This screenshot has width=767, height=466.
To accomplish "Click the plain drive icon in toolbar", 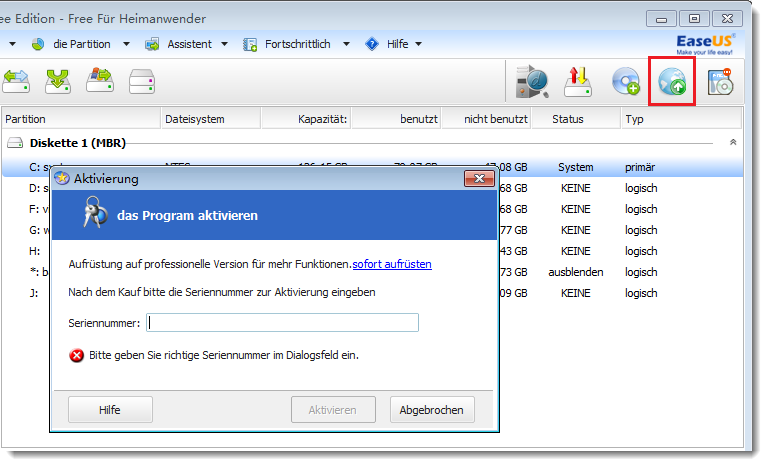I will point(142,80).
